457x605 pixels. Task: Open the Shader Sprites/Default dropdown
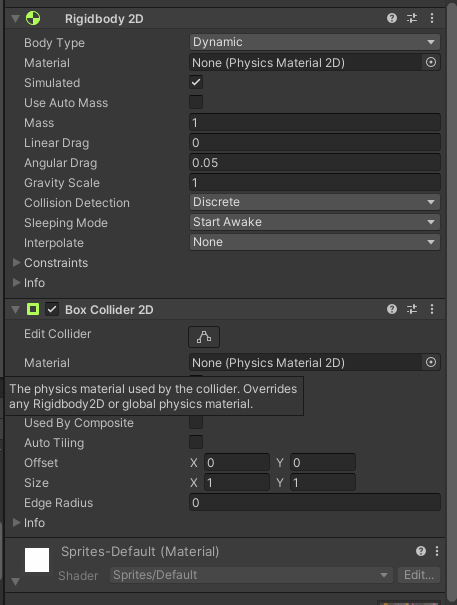(251, 575)
